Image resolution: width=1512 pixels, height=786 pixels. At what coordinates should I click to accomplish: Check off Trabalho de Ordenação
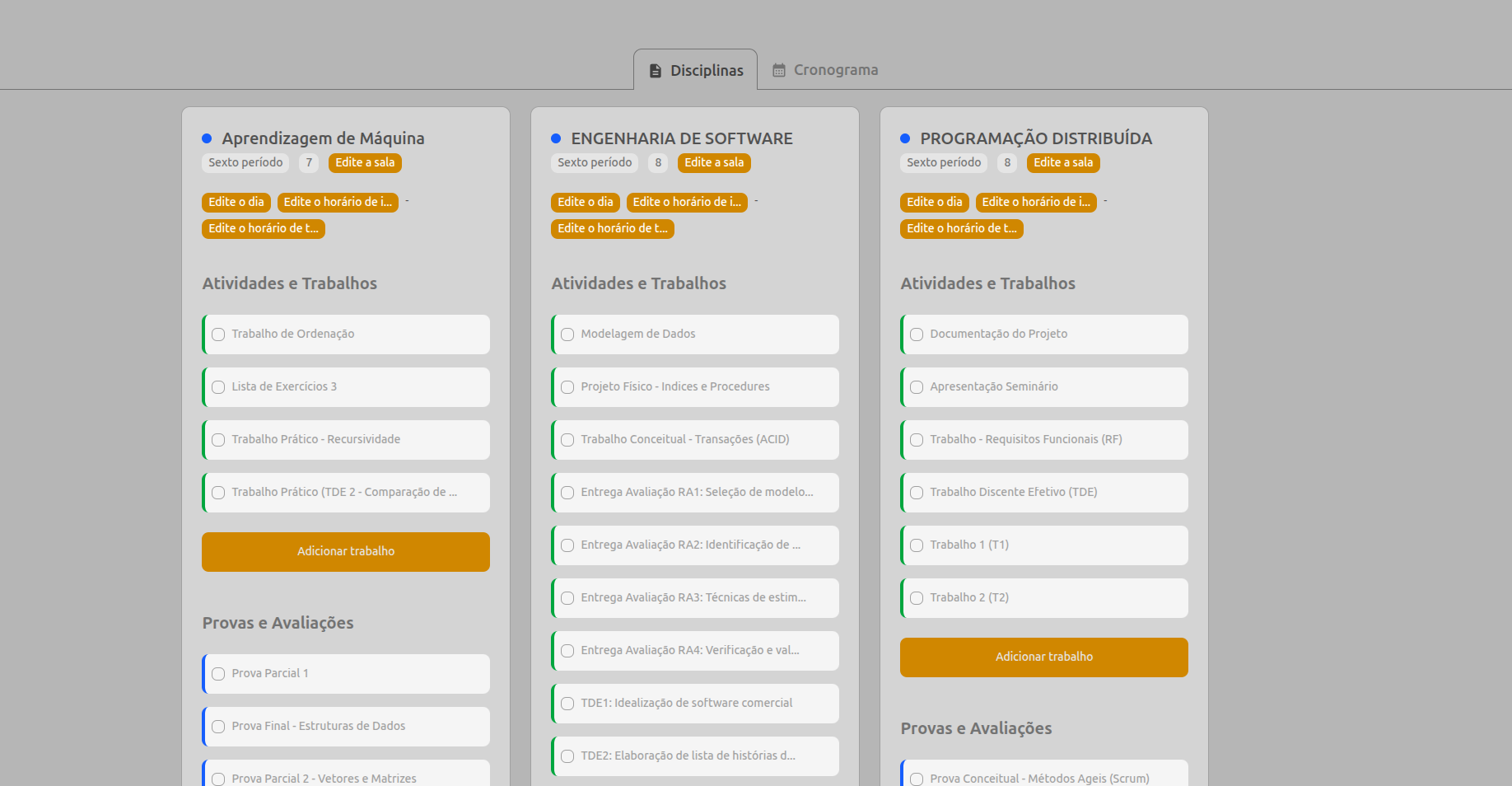tap(218, 335)
